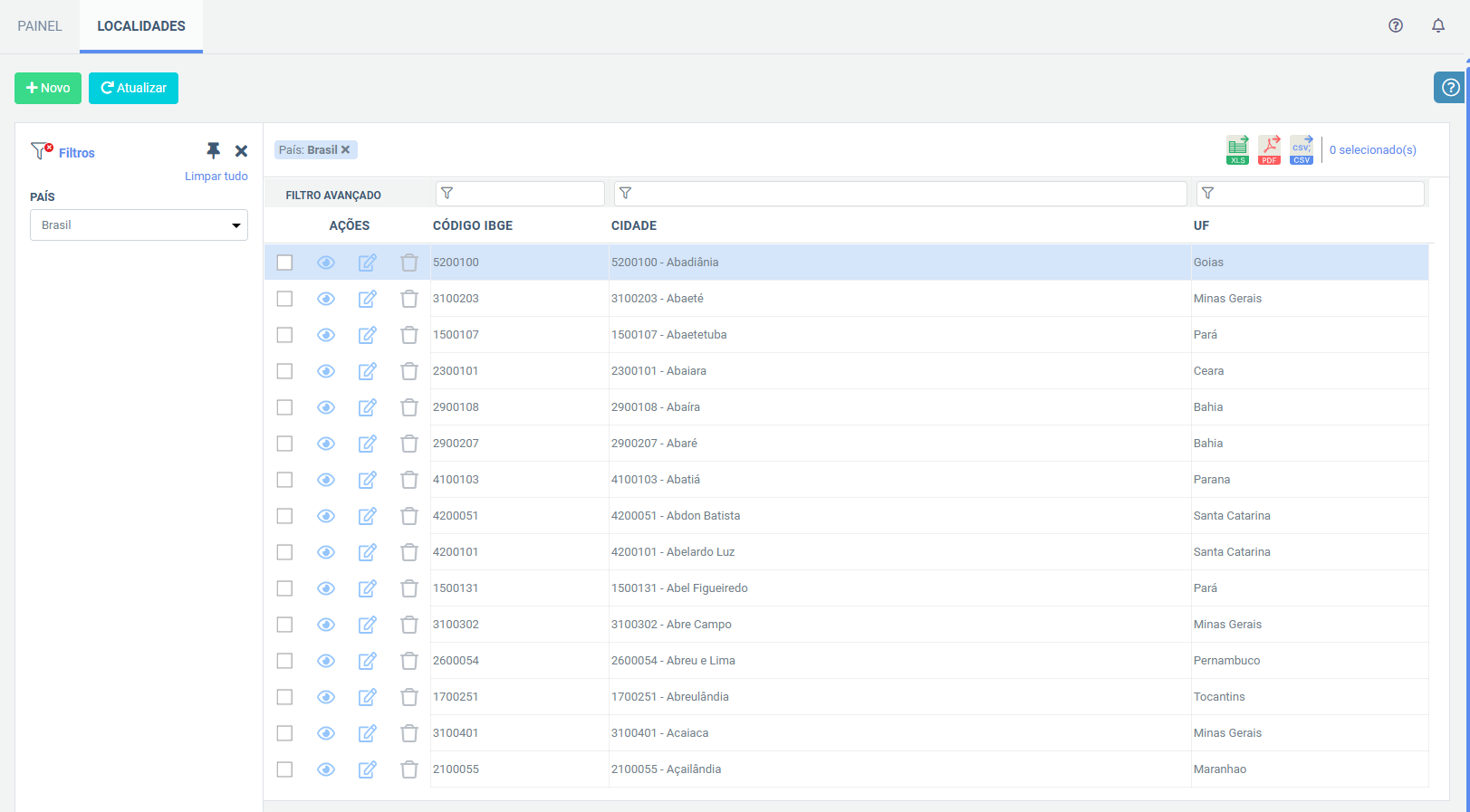Check the Abaiara row checkbox
1470x812 pixels.
[284, 371]
